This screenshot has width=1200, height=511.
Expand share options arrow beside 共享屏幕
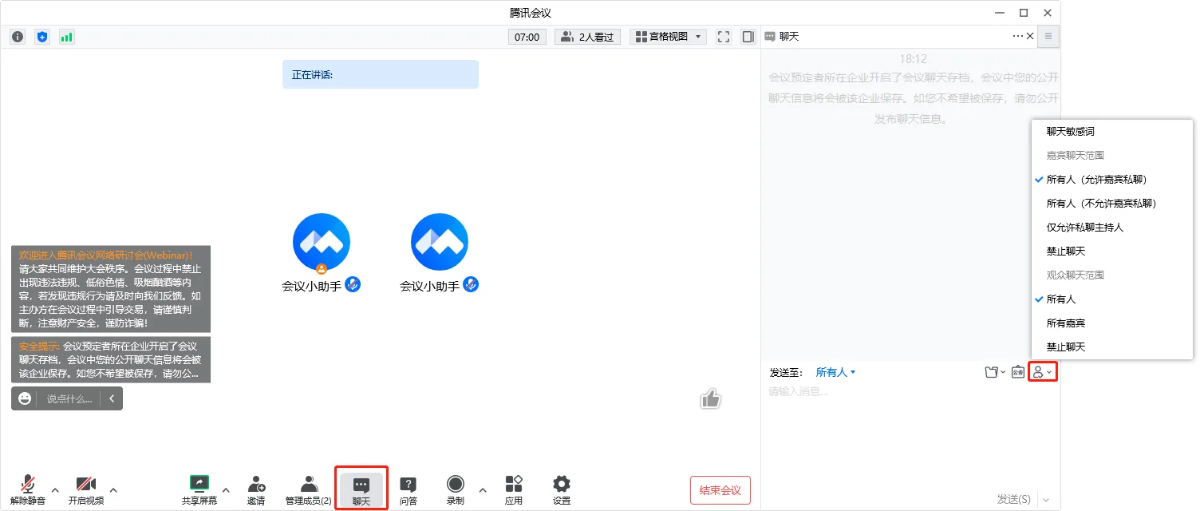[x=226, y=490]
